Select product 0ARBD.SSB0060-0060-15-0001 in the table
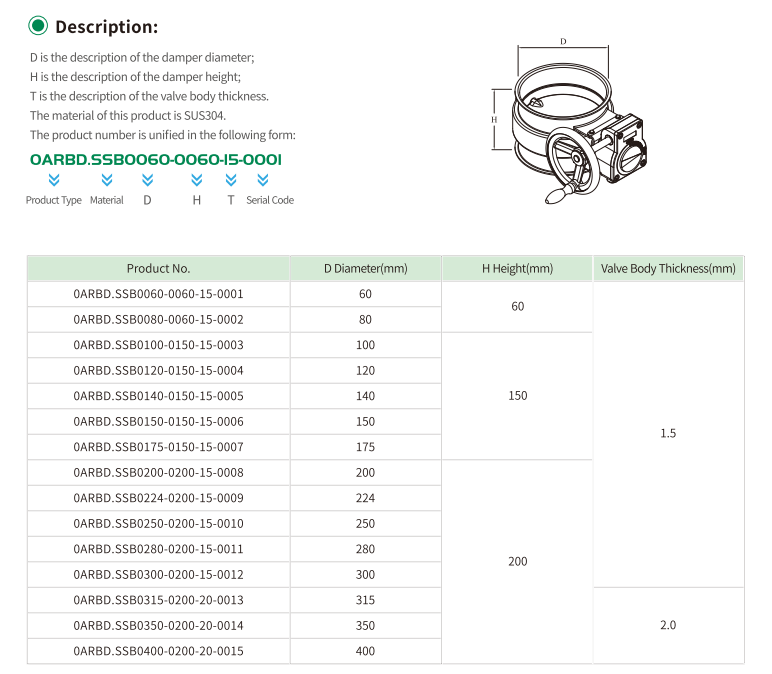The image size is (772, 674). [158, 294]
